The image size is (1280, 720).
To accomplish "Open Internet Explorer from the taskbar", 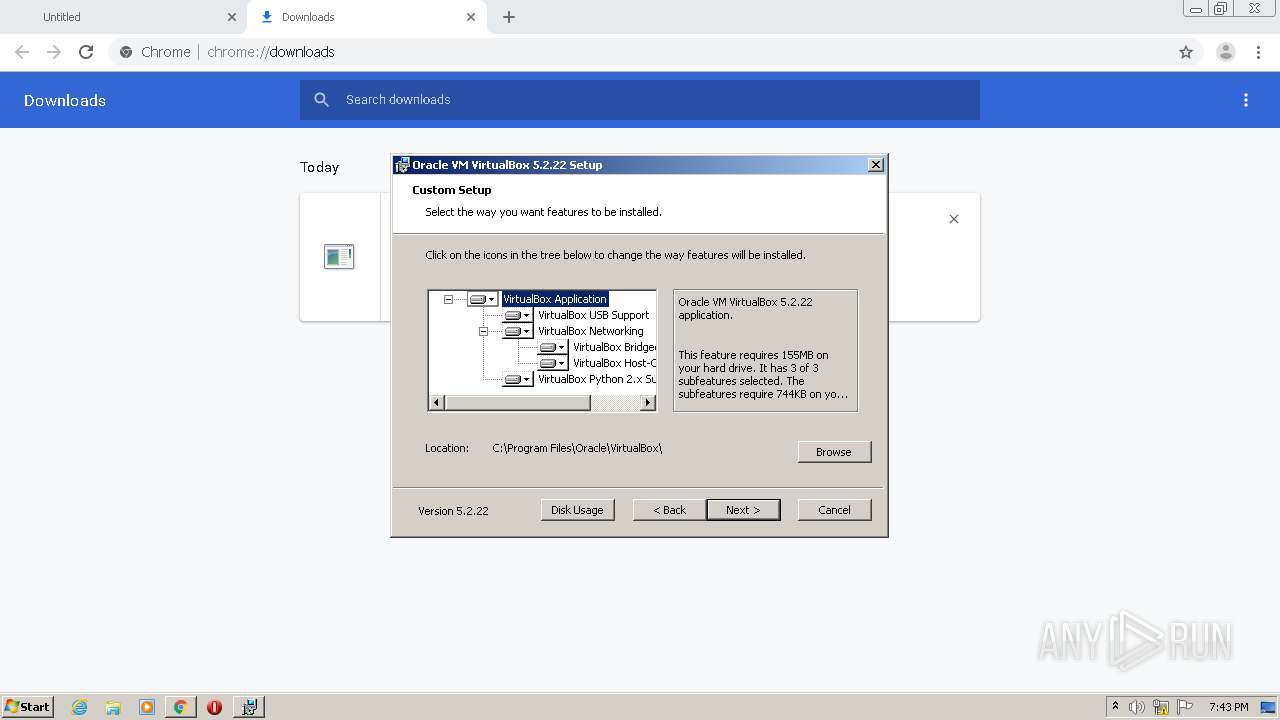I will tap(80, 707).
